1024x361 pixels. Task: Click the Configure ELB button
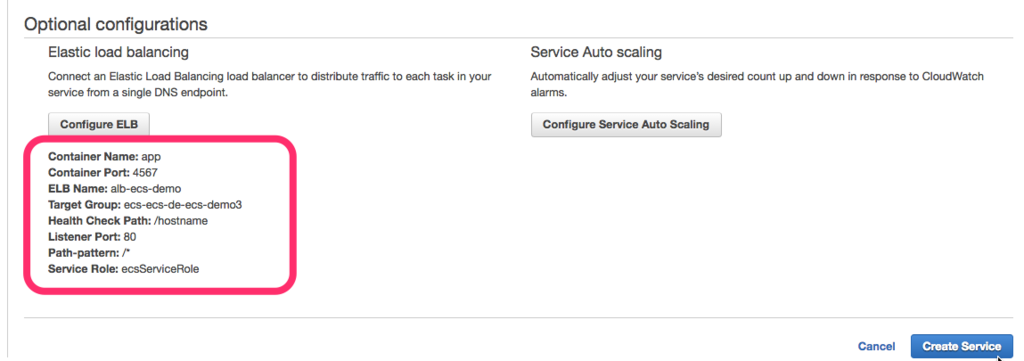[x=99, y=125]
